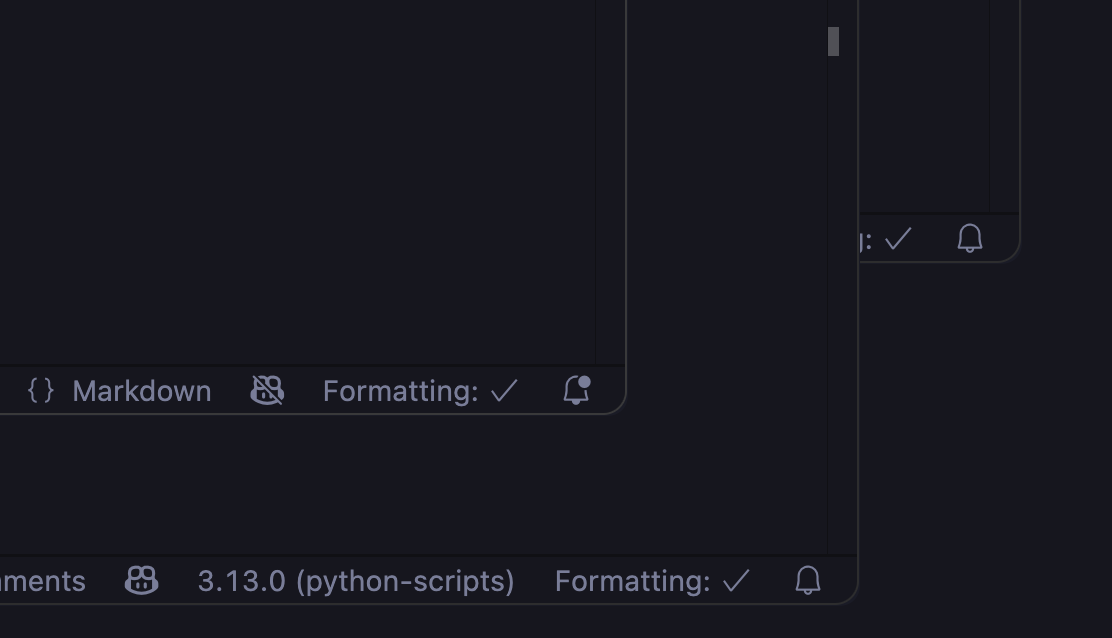
Task: Click the gray vertical scrollbar thumb
Action: (833, 41)
